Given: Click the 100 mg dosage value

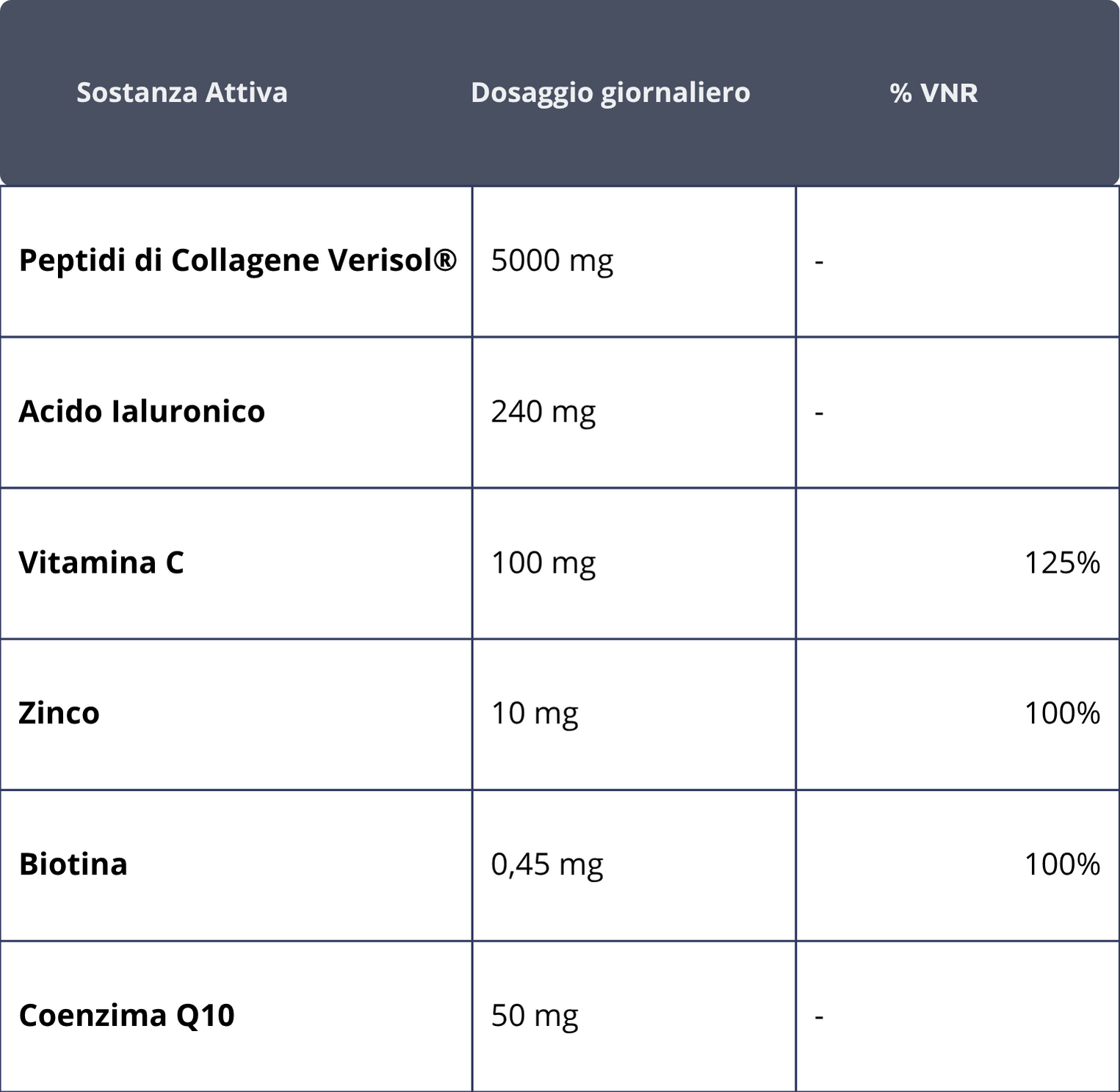Looking at the screenshot, I should (x=543, y=563).
